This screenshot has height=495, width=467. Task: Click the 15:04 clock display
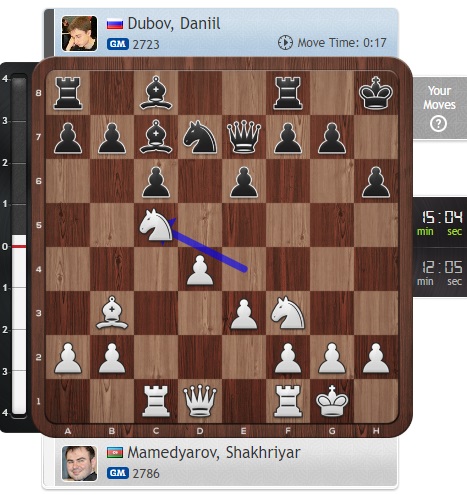[442, 222]
